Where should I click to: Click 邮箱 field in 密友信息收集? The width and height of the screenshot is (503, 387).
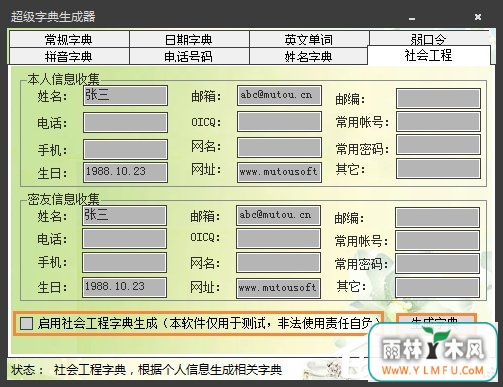[x=279, y=215]
